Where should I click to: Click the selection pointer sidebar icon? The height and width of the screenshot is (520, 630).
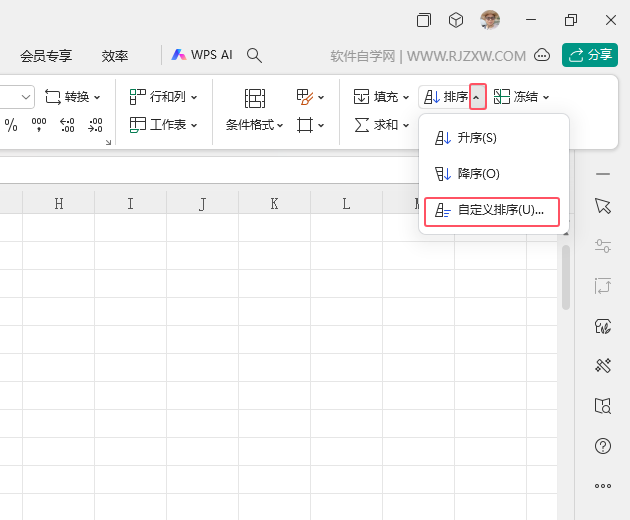pos(603,206)
